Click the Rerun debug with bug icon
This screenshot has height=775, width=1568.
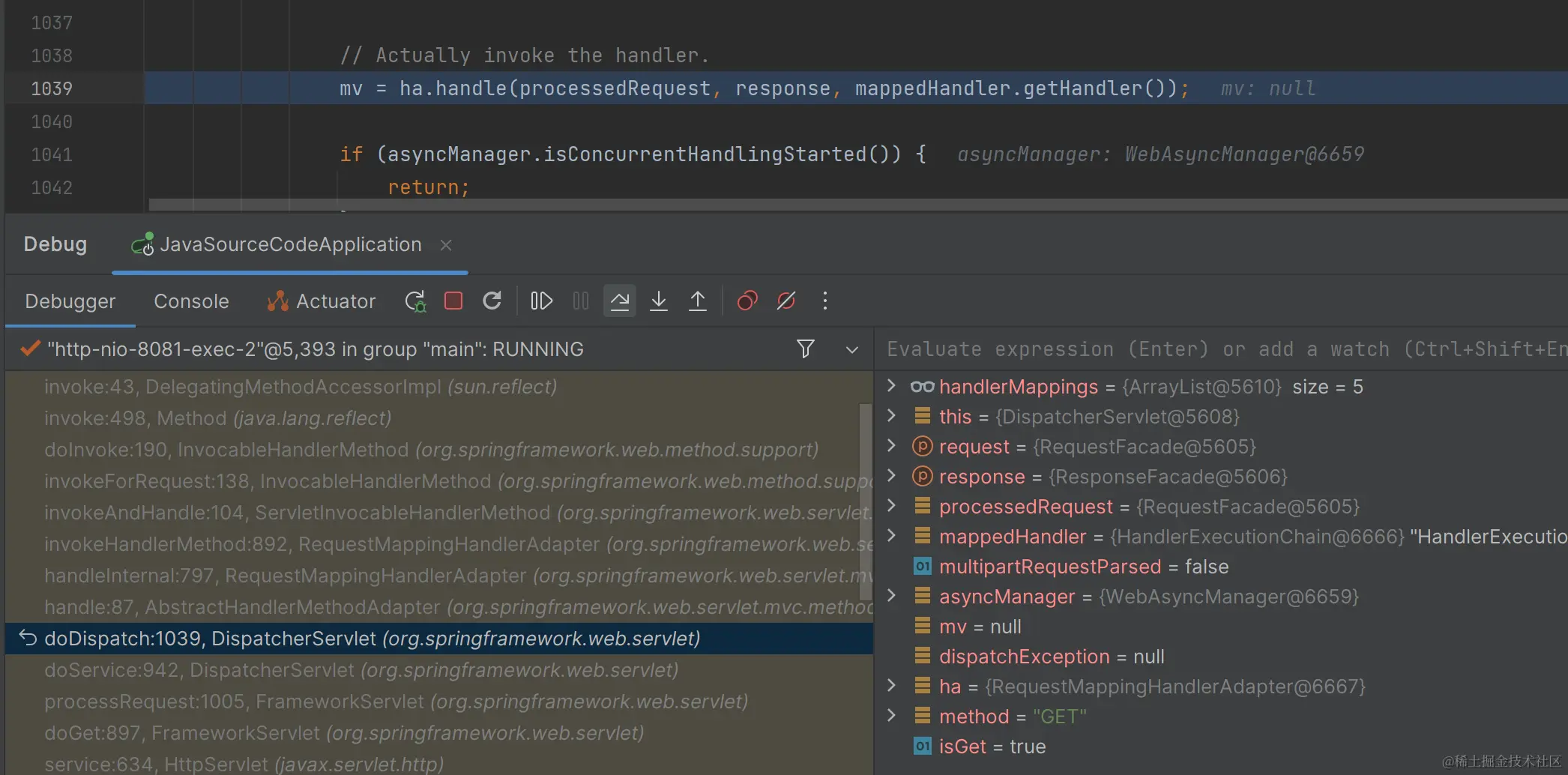point(415,301)
